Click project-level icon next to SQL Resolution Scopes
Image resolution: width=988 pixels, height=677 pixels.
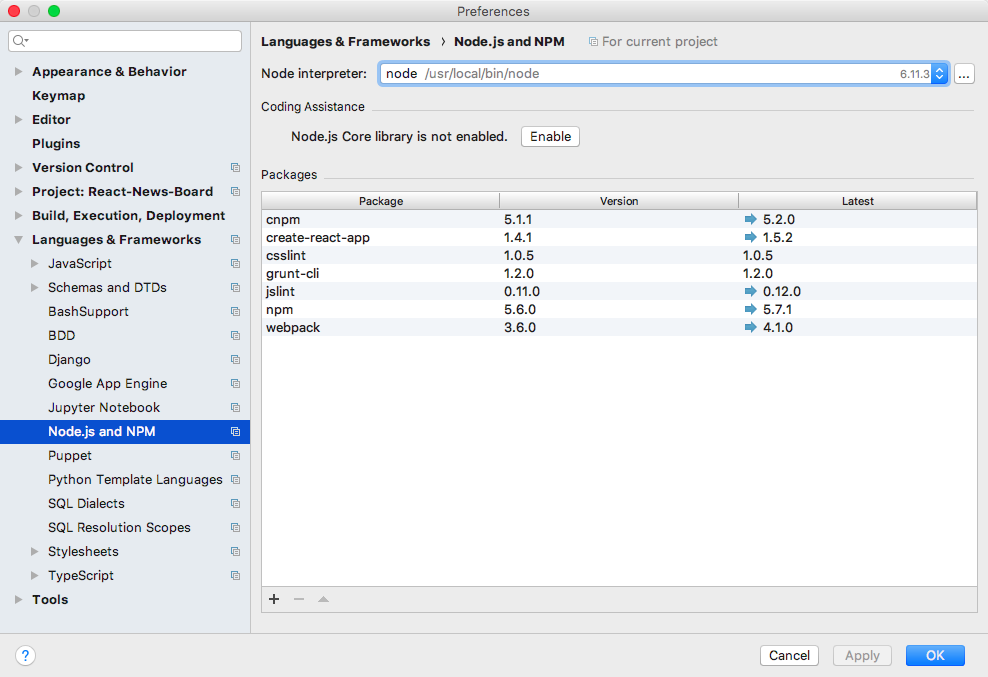[235, 528]
